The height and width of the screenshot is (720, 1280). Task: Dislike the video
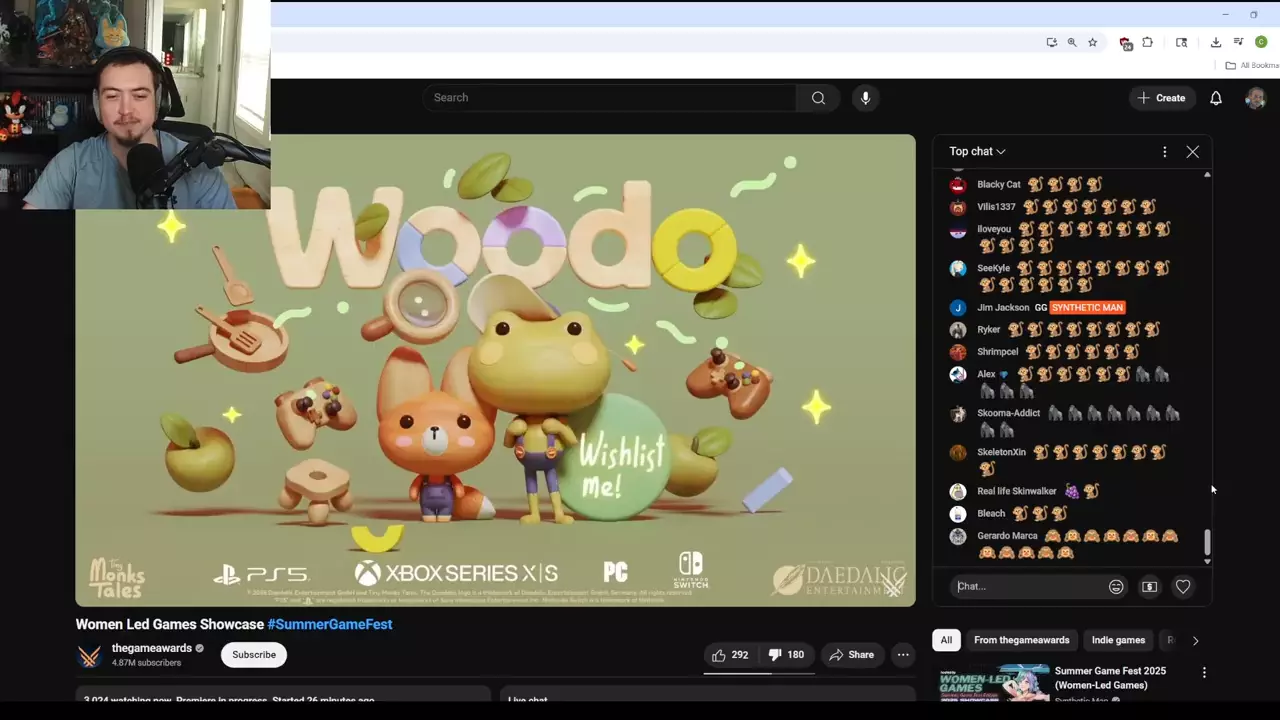[x=787, y=655]
